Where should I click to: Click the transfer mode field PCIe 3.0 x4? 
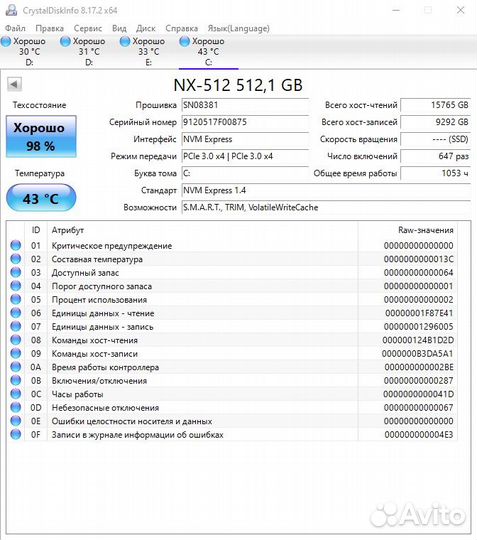245,156
